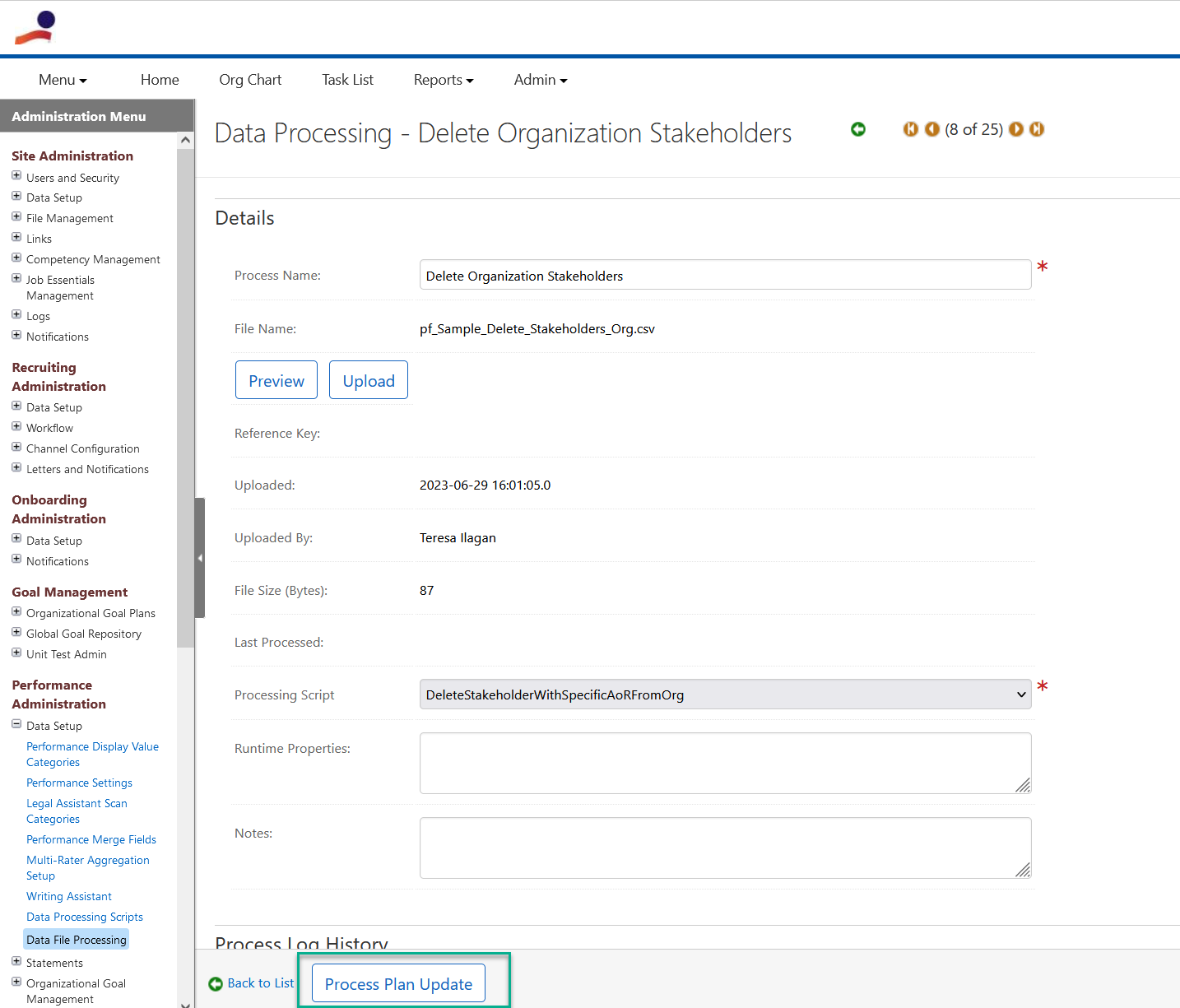Image resolution: width=1180 pixels, height=1008 pixels.
Task: Click Back to List link
Action: point(260,983)
